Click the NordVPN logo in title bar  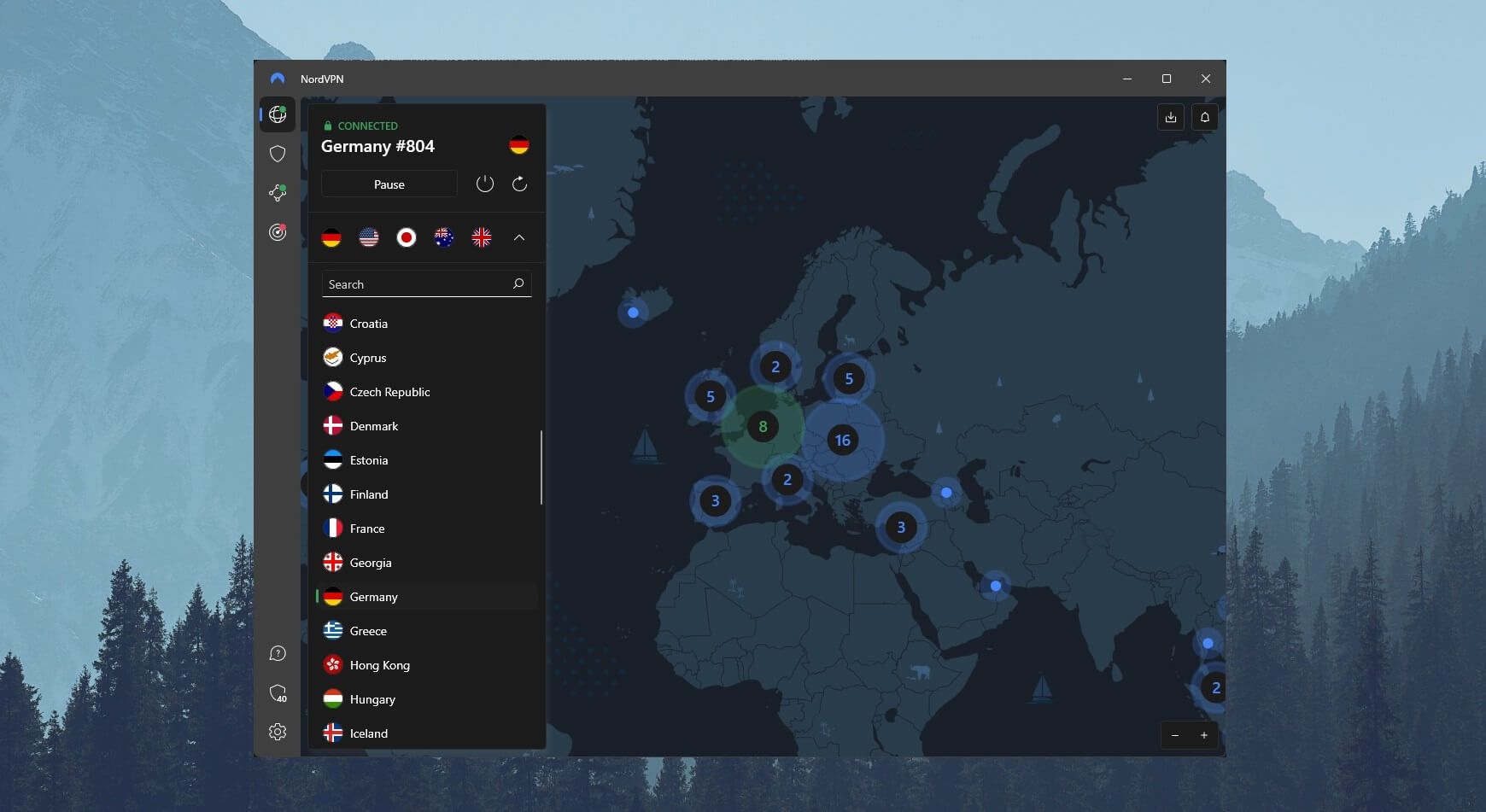(x=278, y=79)
